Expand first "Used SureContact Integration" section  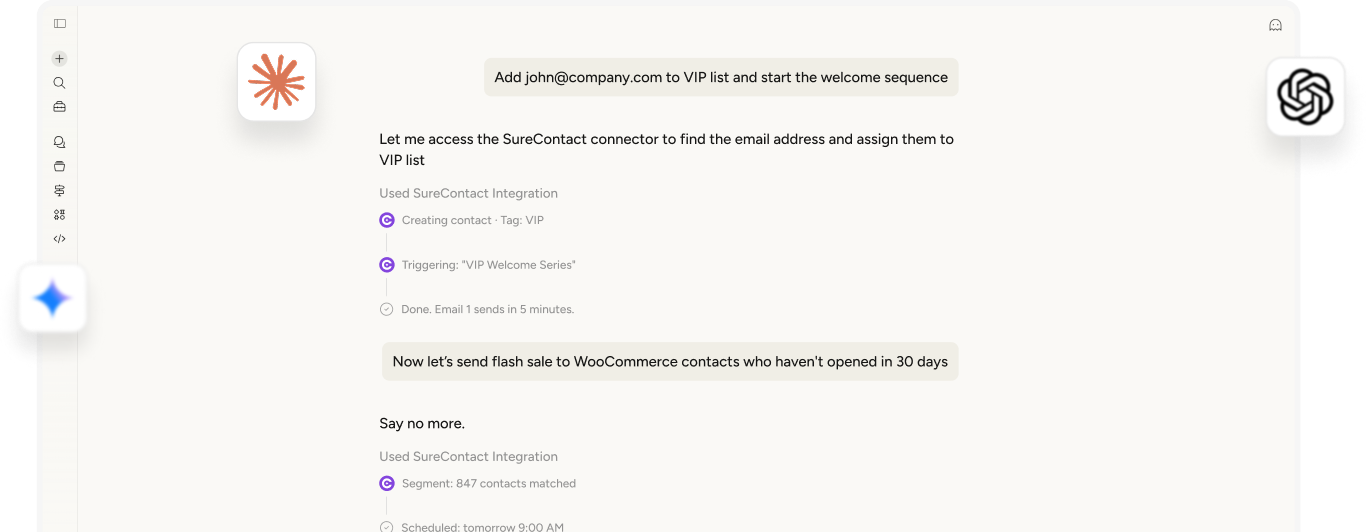[x=468, y=193]
